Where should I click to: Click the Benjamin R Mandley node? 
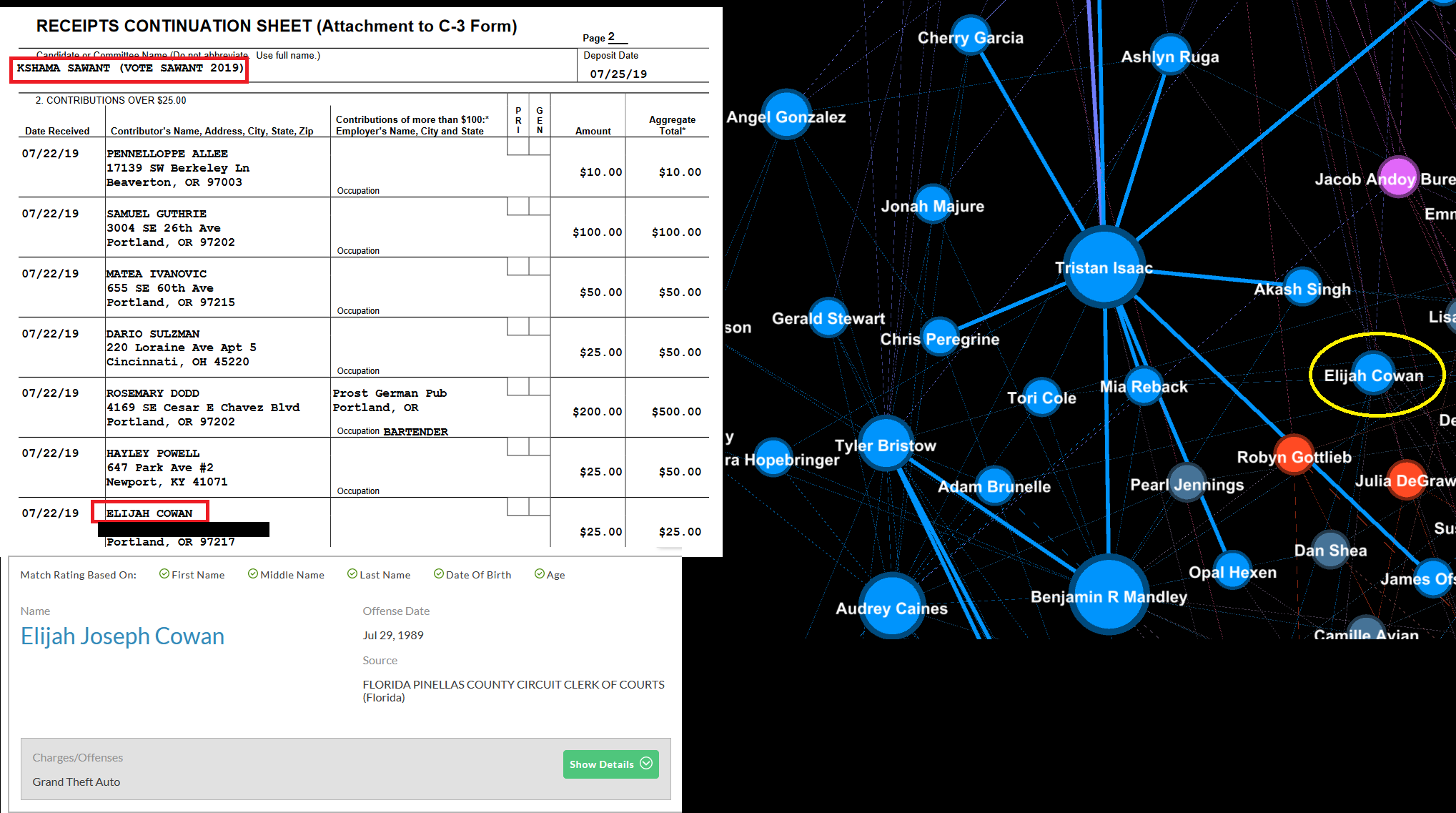coord(1109,593)
